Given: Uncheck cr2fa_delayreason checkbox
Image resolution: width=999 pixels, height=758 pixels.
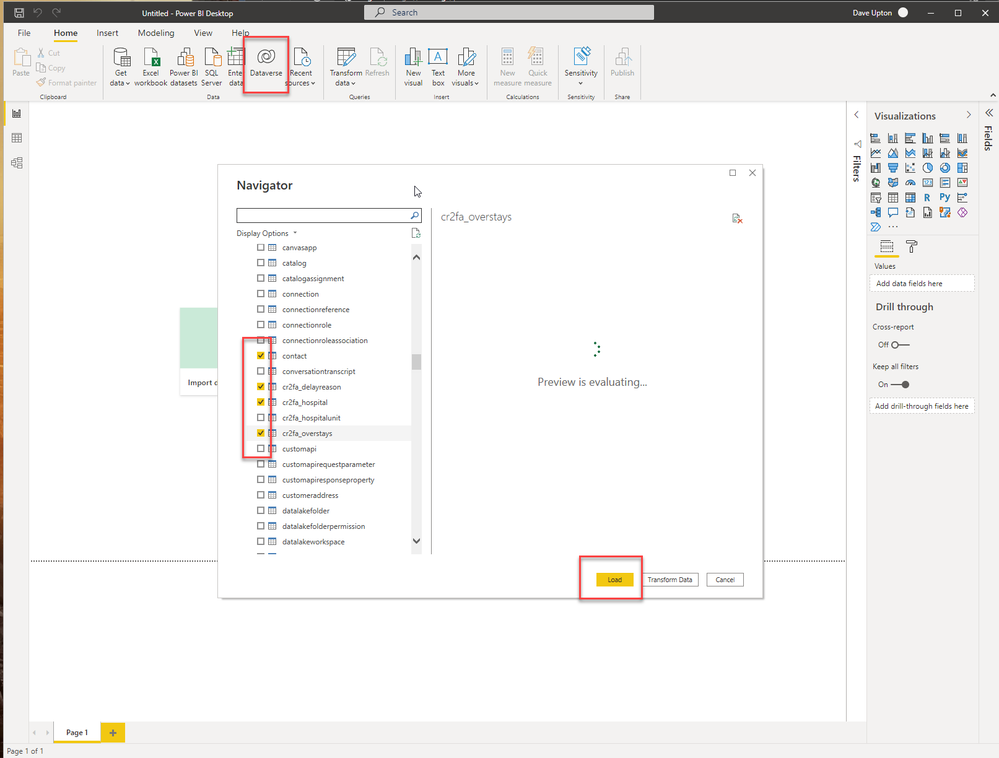Looking at the screenshot, I should point(261,387).
